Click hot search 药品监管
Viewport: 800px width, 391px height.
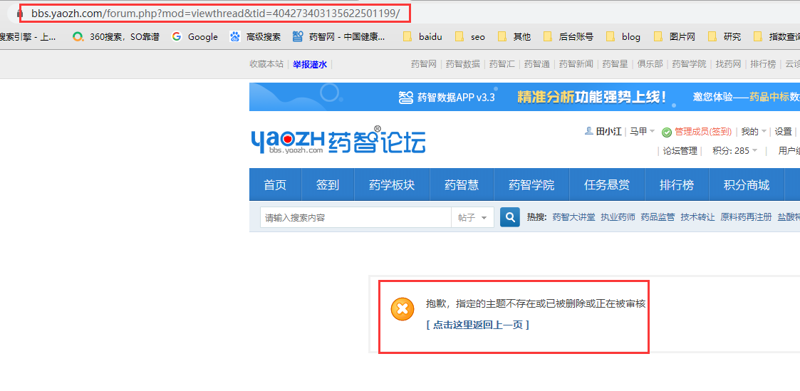coord(658,217)
